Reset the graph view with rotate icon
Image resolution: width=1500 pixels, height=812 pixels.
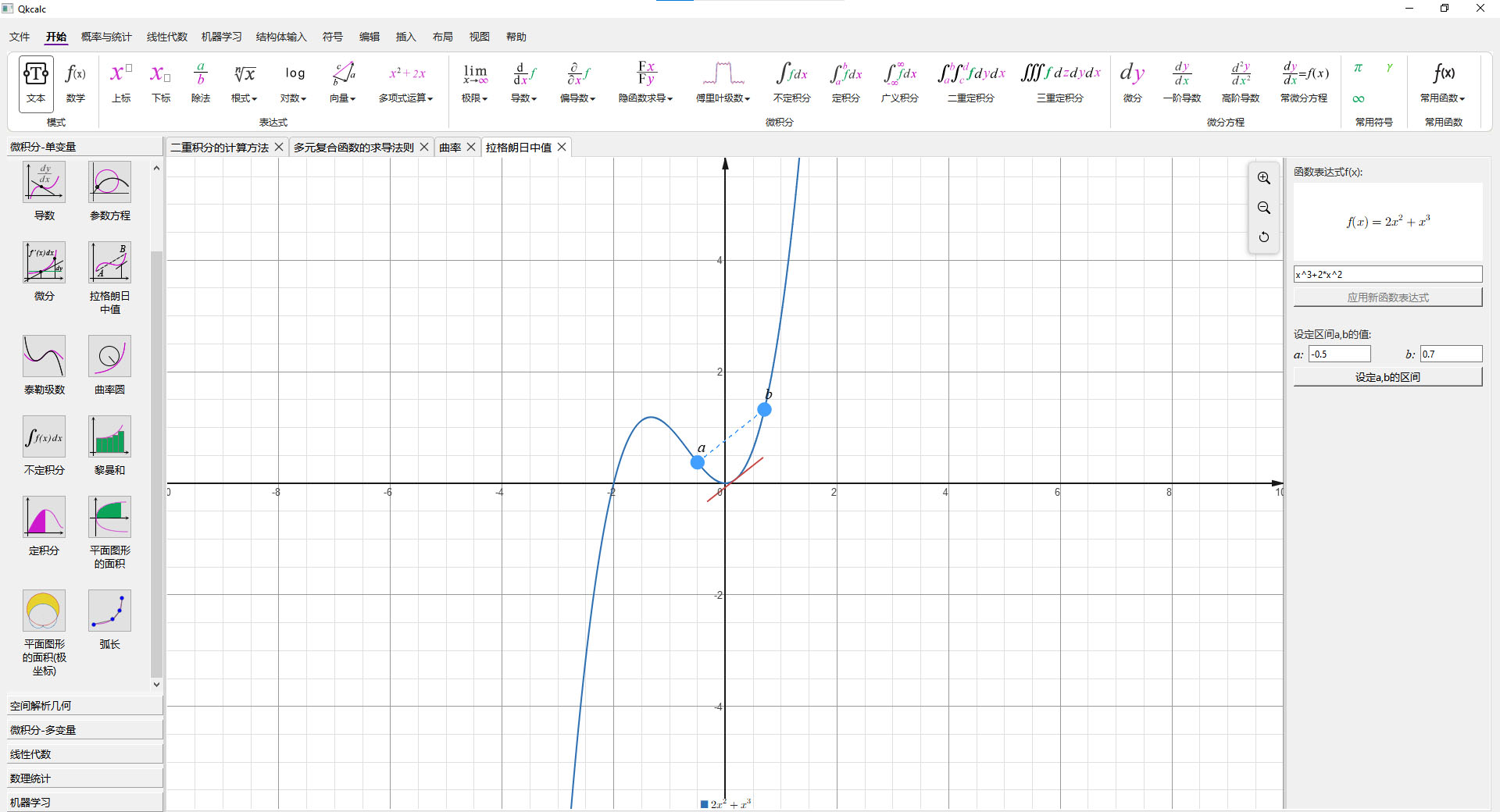(1263, 237)
